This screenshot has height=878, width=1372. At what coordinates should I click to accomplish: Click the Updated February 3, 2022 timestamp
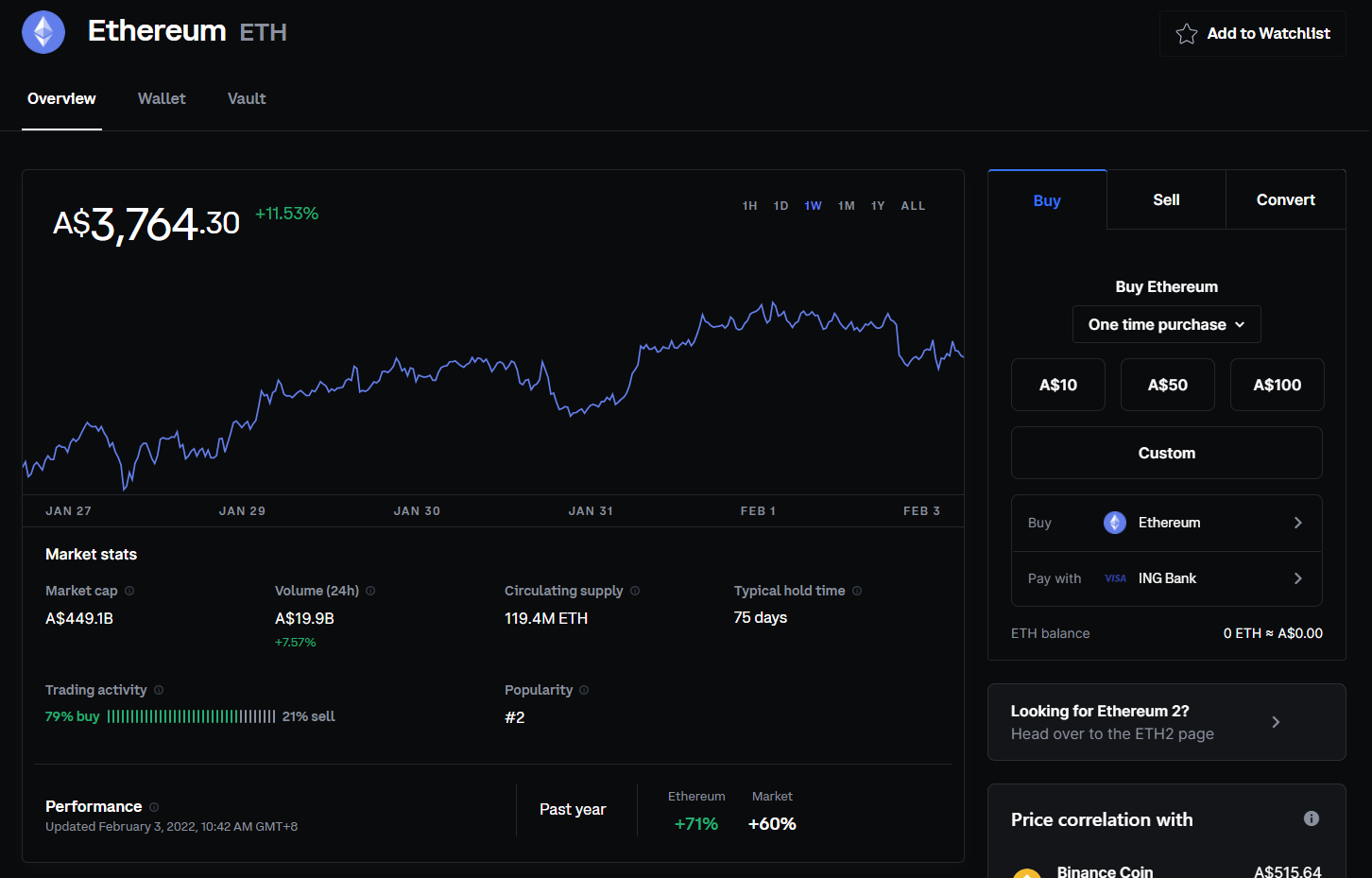[172, 827]
